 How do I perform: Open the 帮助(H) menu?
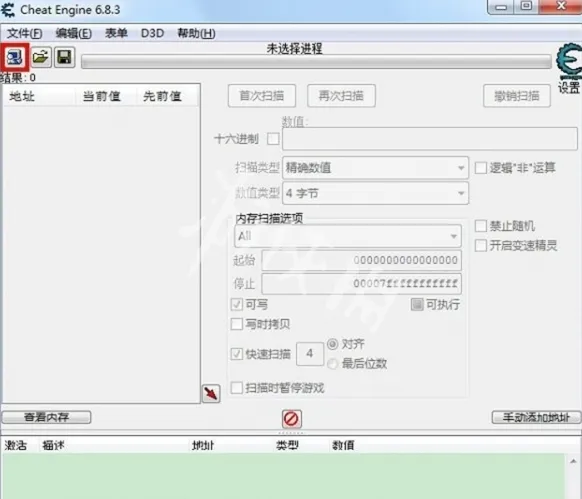click(x=196, y=33)
